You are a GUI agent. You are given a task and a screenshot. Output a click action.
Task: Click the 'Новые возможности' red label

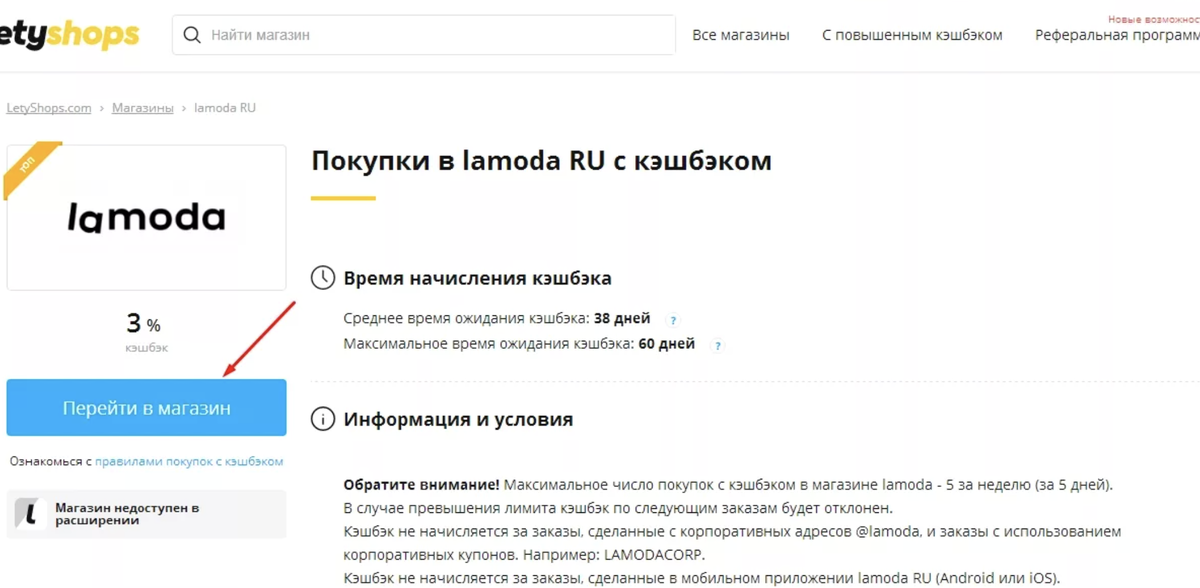pos(1153,19)
